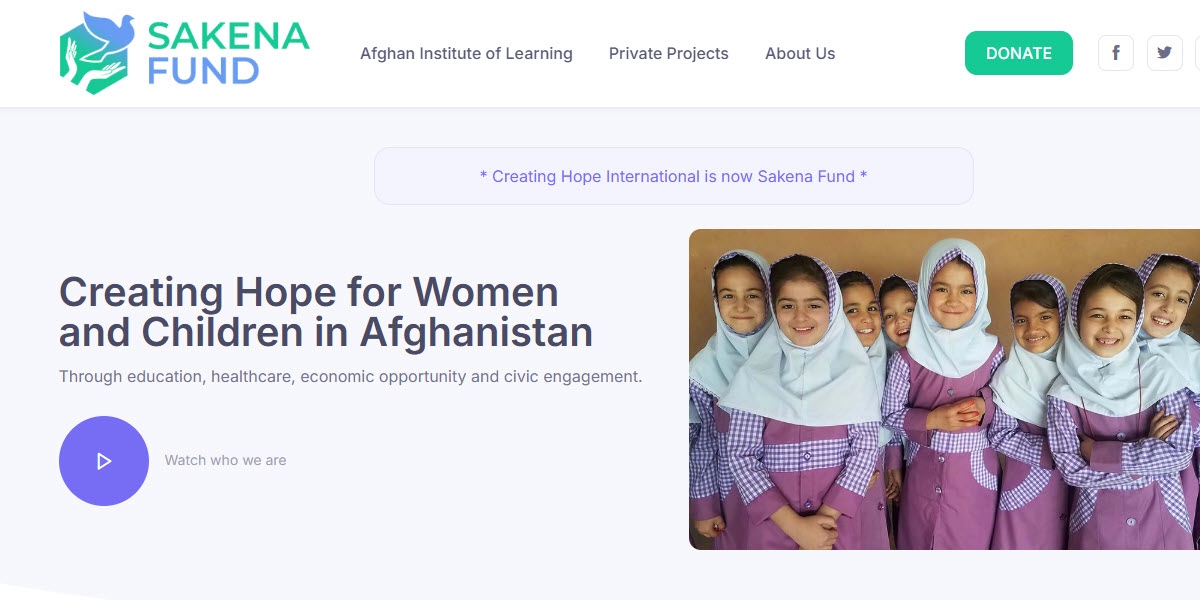Click empty header space left of DONATE
Screen dimensions: 1200x600
[x=900, y=53]
